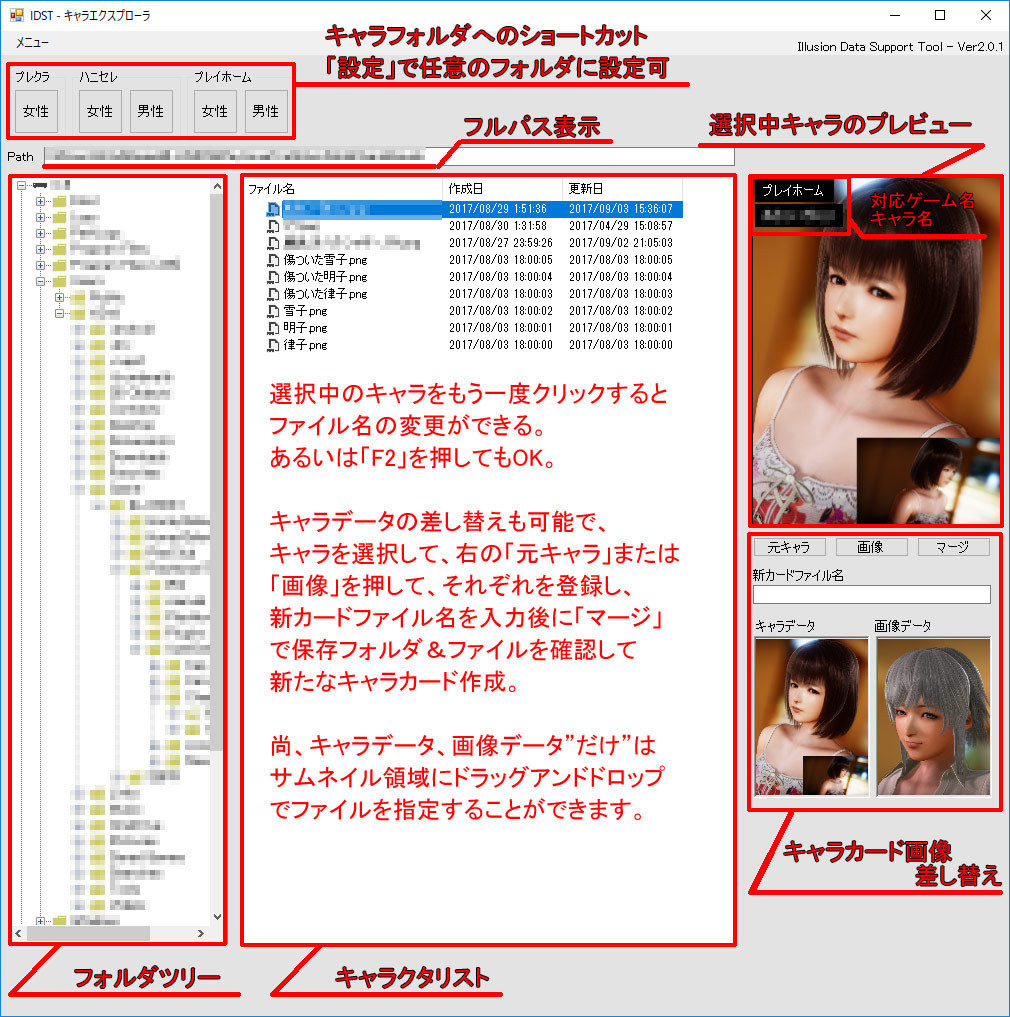Click the 元キャラ button
The height and width of the screenshot is (1017, 1010).
[789, 547]
